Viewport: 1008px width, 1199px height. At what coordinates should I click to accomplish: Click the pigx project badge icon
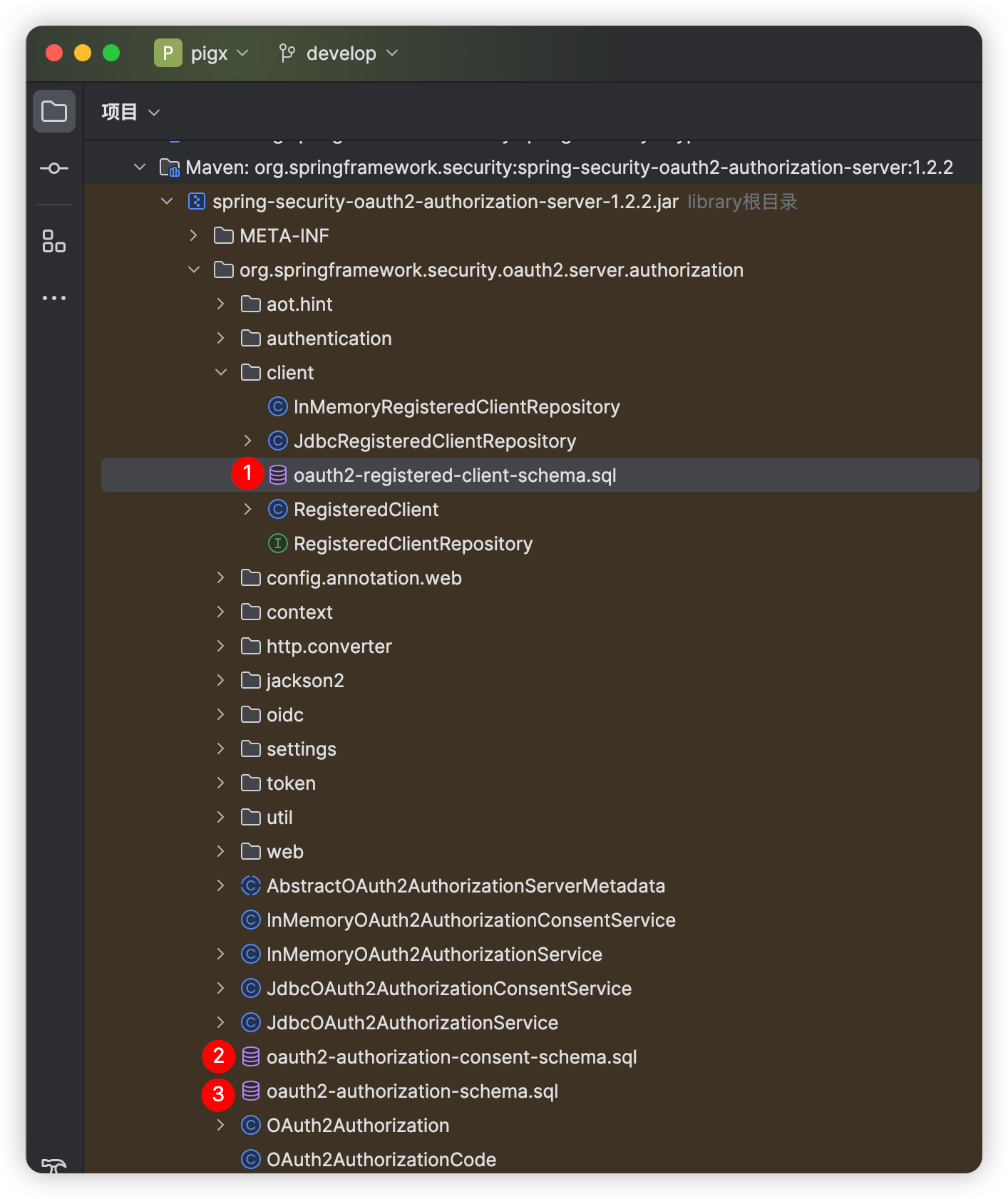[x=168, y=53]
